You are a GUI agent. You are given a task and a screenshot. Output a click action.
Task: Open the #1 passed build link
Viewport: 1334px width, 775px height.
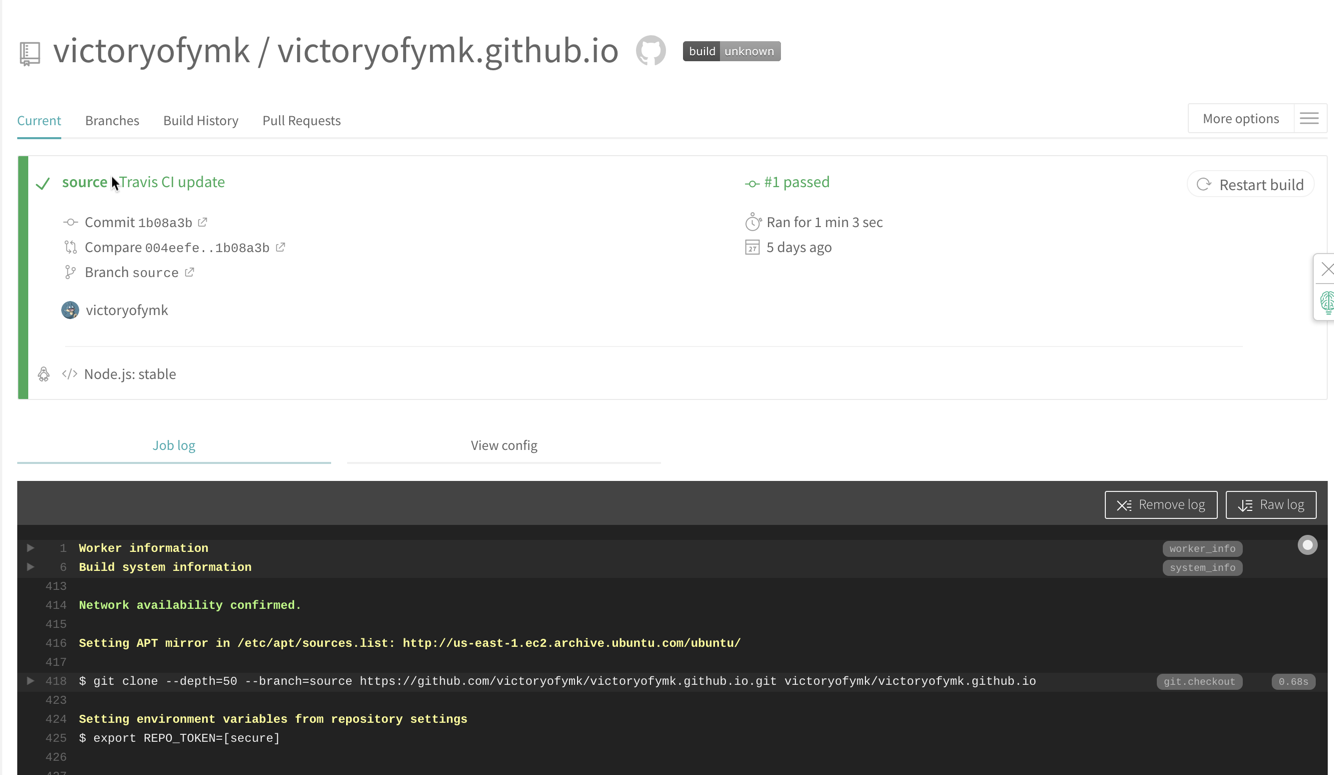[797, 182]
